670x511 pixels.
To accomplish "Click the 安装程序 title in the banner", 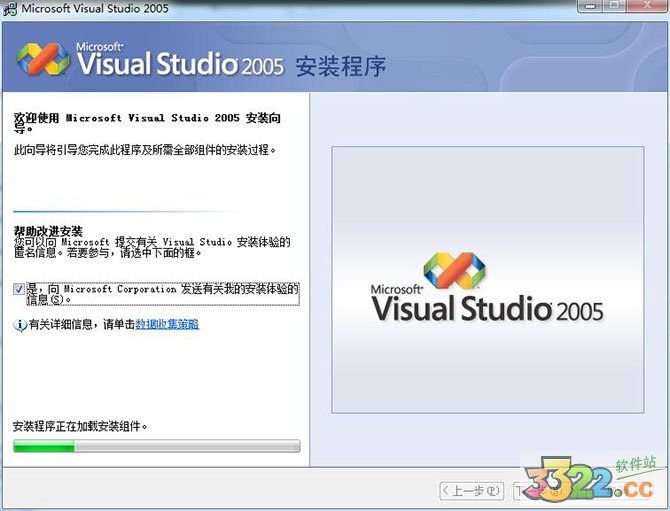I will [341, 66].
